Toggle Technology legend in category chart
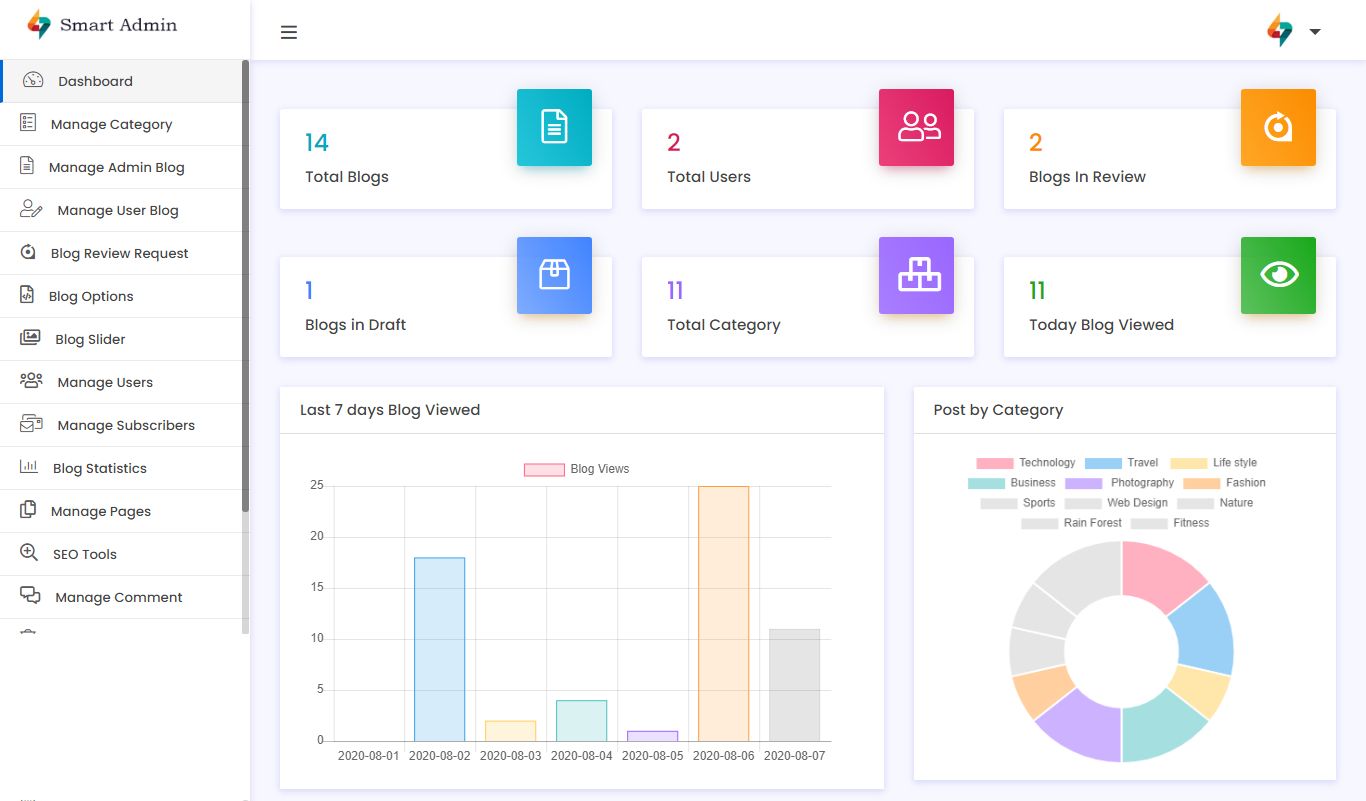 pos(1025,463)
